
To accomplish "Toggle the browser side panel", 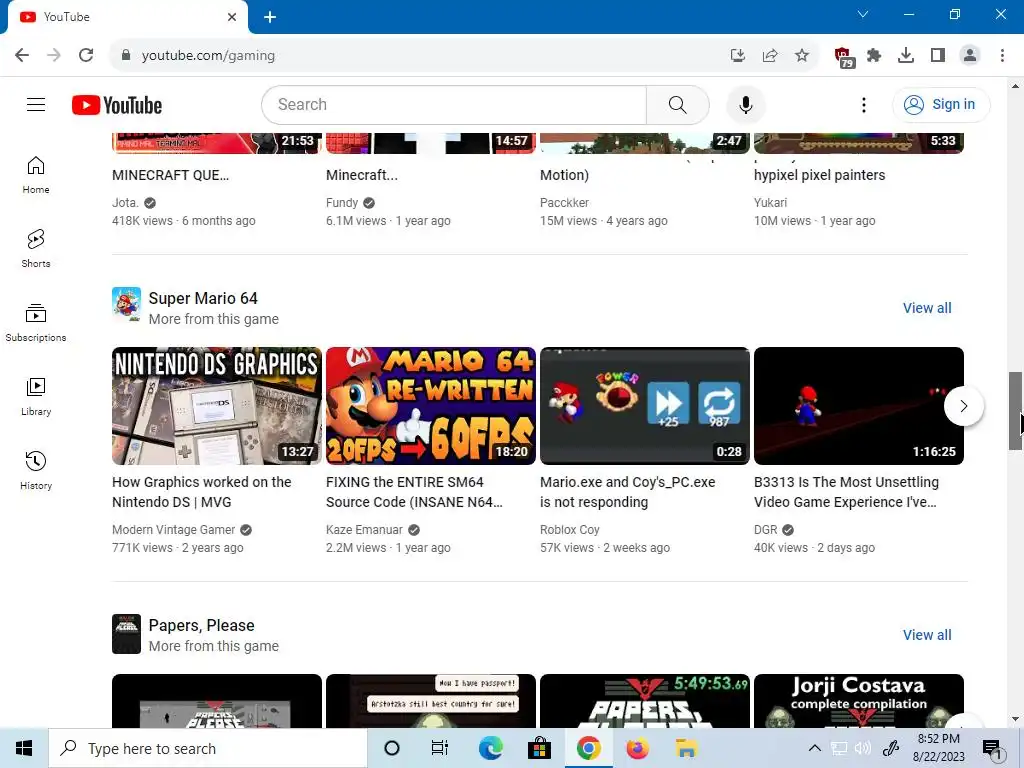I will point(938,56).
